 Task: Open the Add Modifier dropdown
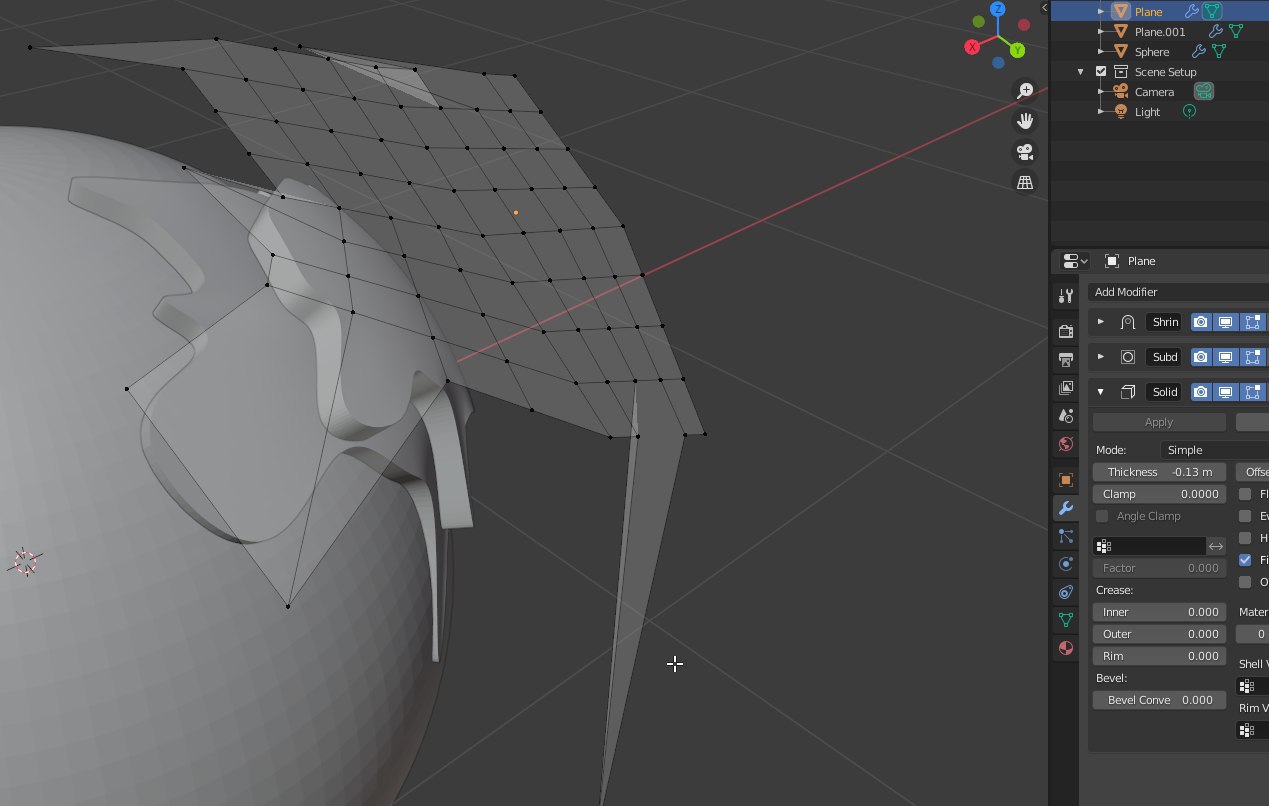tap(1177, 292)
